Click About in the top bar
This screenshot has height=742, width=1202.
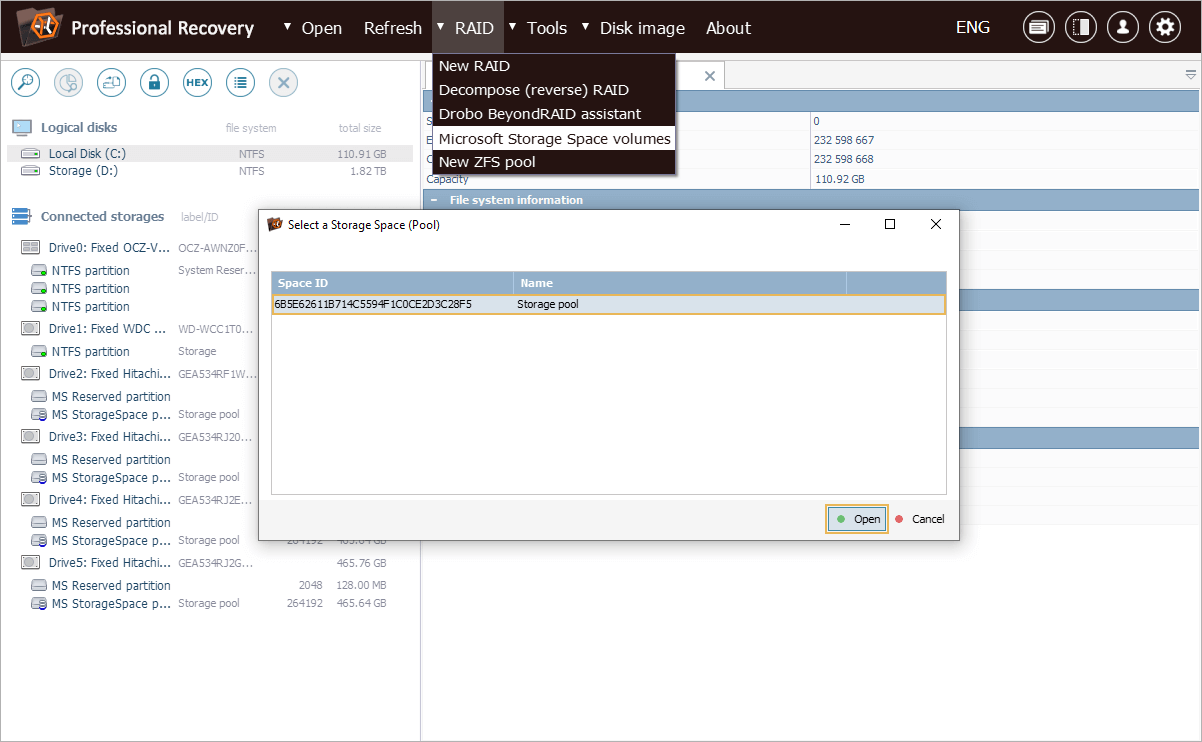point(728,28)
